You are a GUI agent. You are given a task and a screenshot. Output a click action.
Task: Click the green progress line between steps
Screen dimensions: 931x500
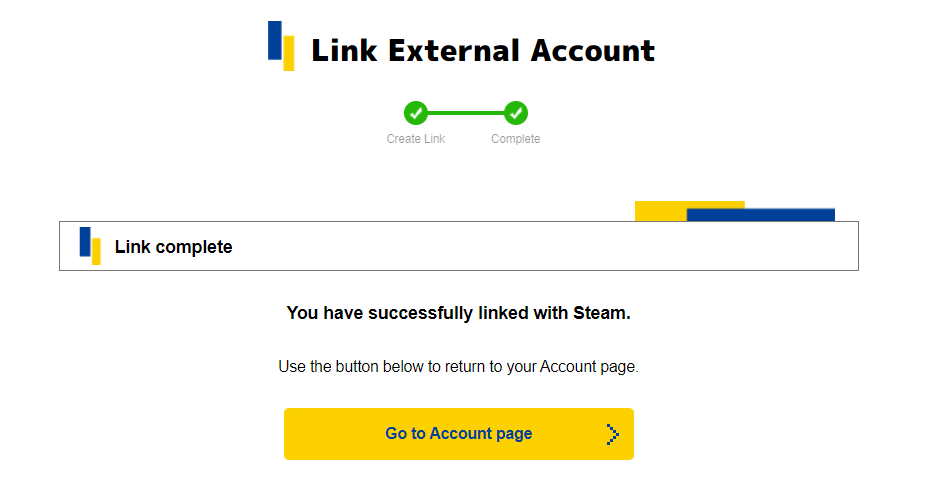point(466,113)
